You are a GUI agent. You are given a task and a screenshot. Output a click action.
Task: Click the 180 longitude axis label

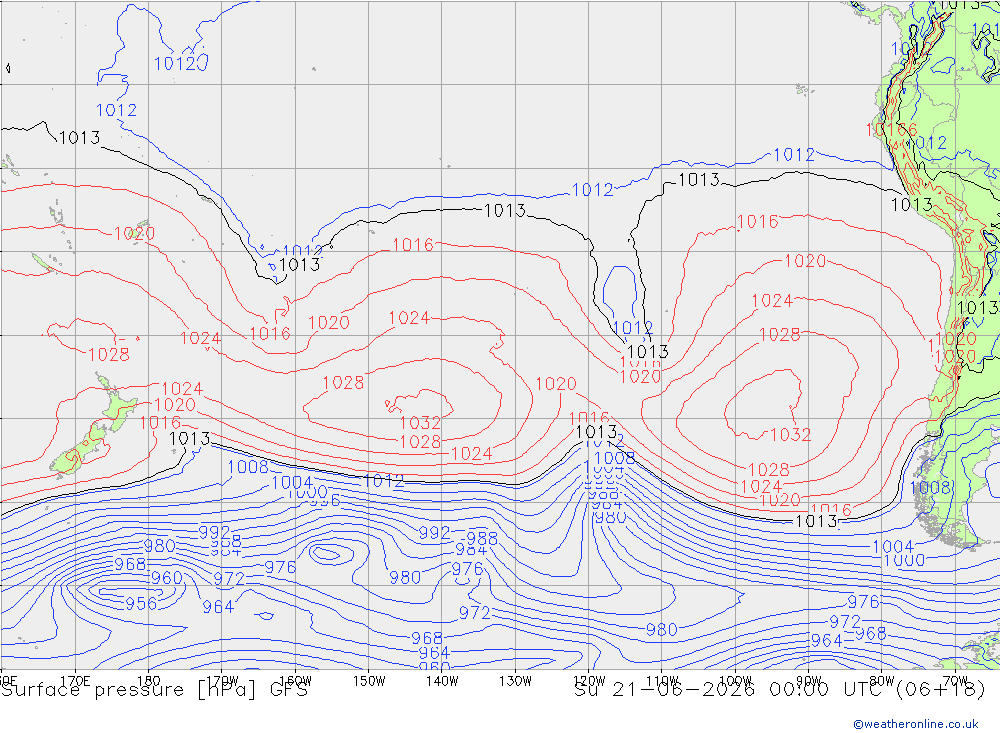point(149,681)
